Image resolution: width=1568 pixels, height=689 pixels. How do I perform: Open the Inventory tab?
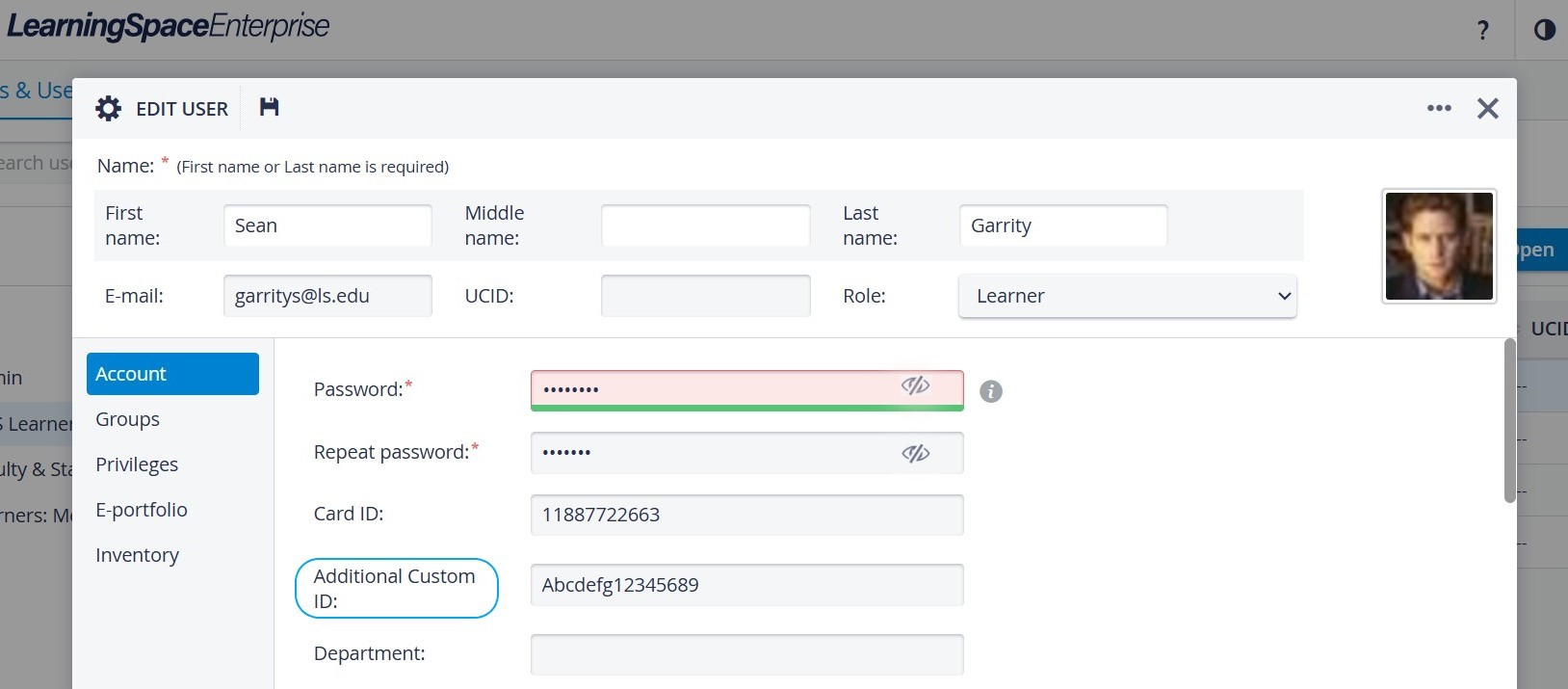(x=137, y=555)
